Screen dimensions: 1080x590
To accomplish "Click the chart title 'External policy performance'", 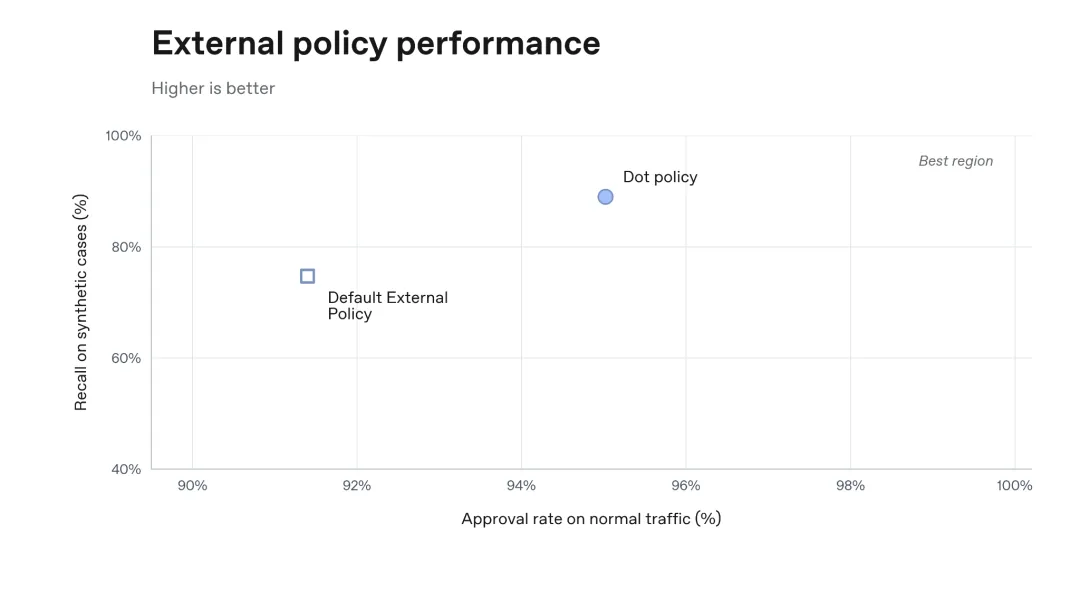I will pyautogui.click(x=376, y=43).
